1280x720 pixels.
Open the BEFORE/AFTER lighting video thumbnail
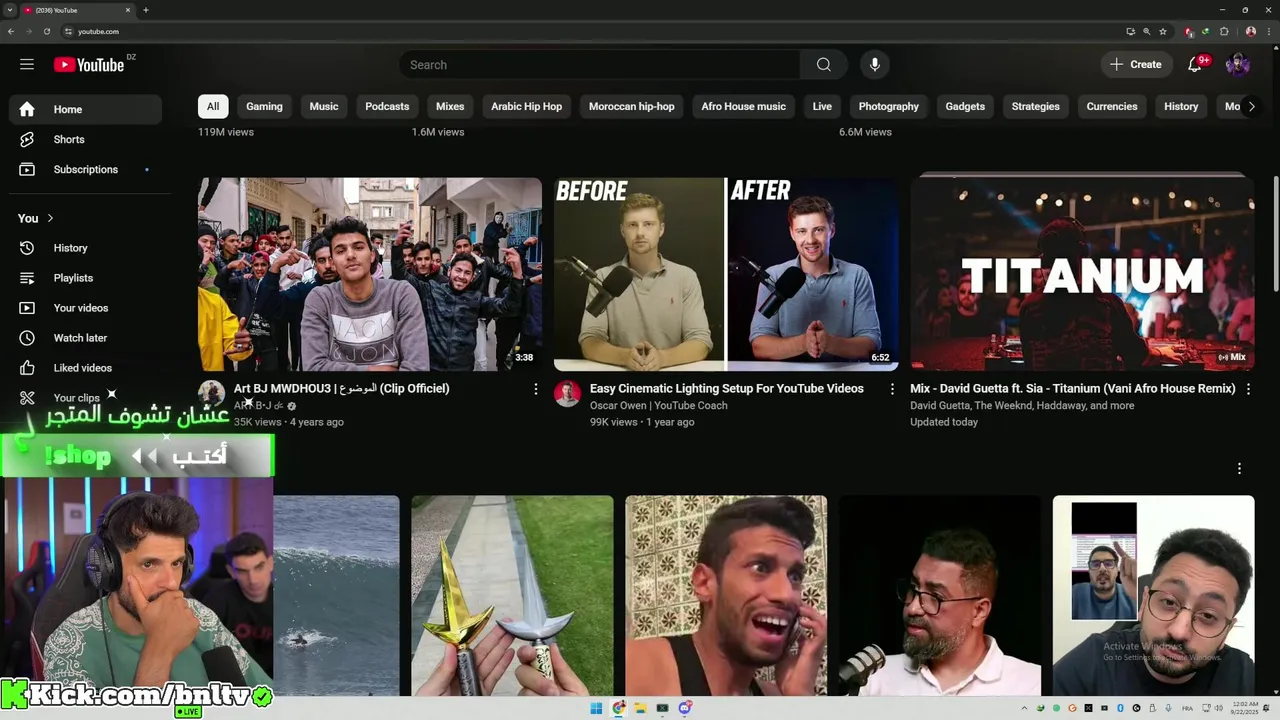coord(726,274)
